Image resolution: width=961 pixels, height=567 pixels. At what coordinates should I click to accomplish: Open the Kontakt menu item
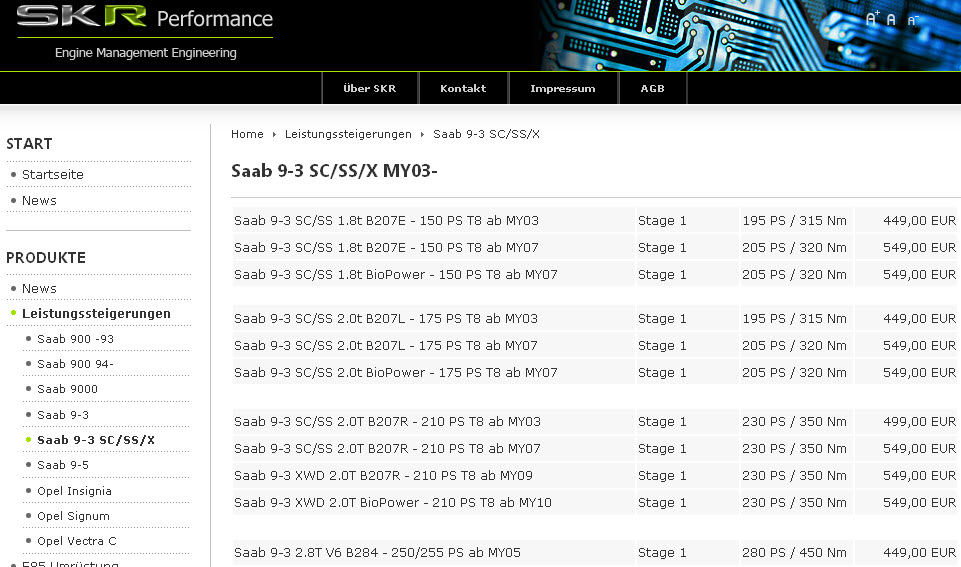pos(463,88)
